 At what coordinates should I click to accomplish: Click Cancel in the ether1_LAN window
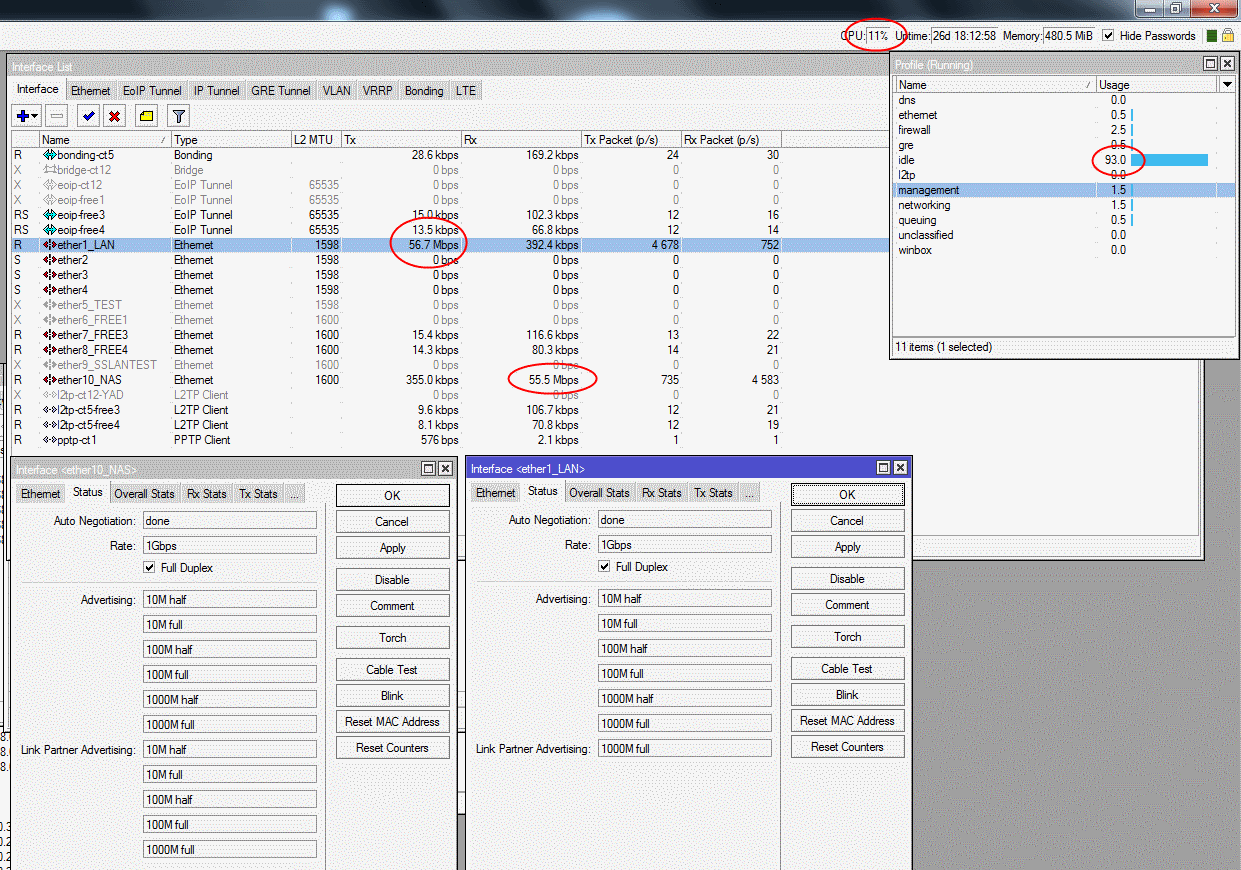[848, 521]
